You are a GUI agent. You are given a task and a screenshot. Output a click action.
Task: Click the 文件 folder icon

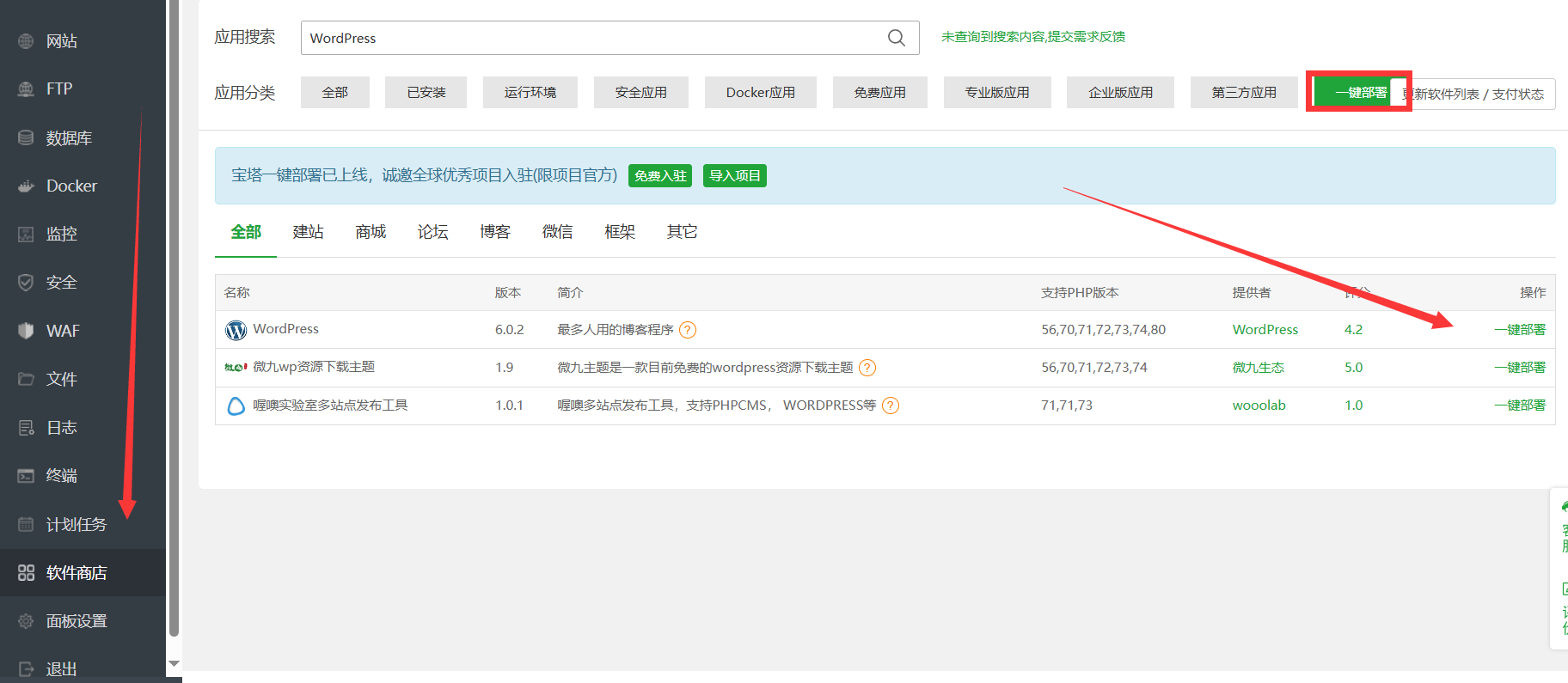click(x=26, y=379)
